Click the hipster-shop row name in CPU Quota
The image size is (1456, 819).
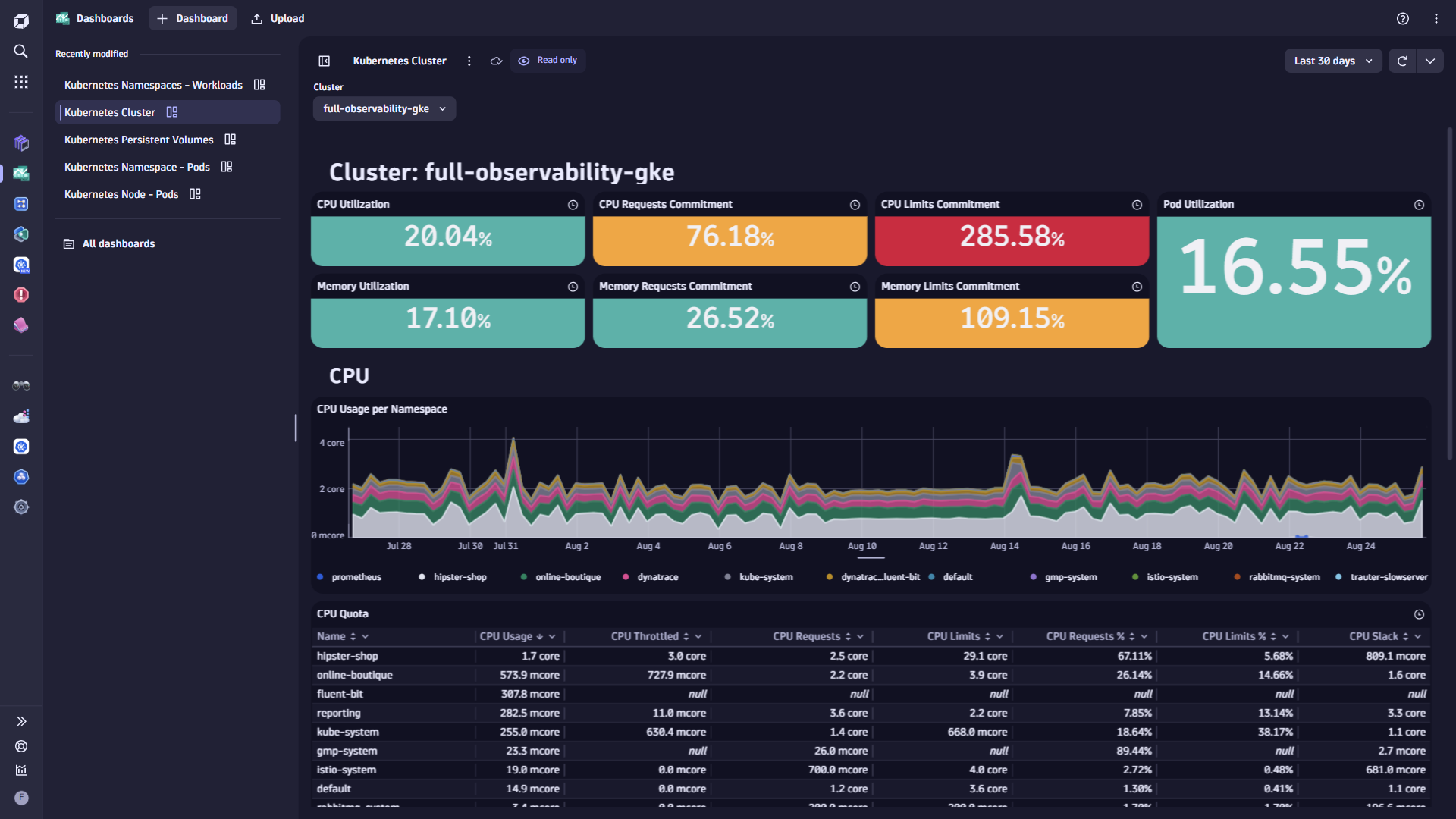[347, 656]
